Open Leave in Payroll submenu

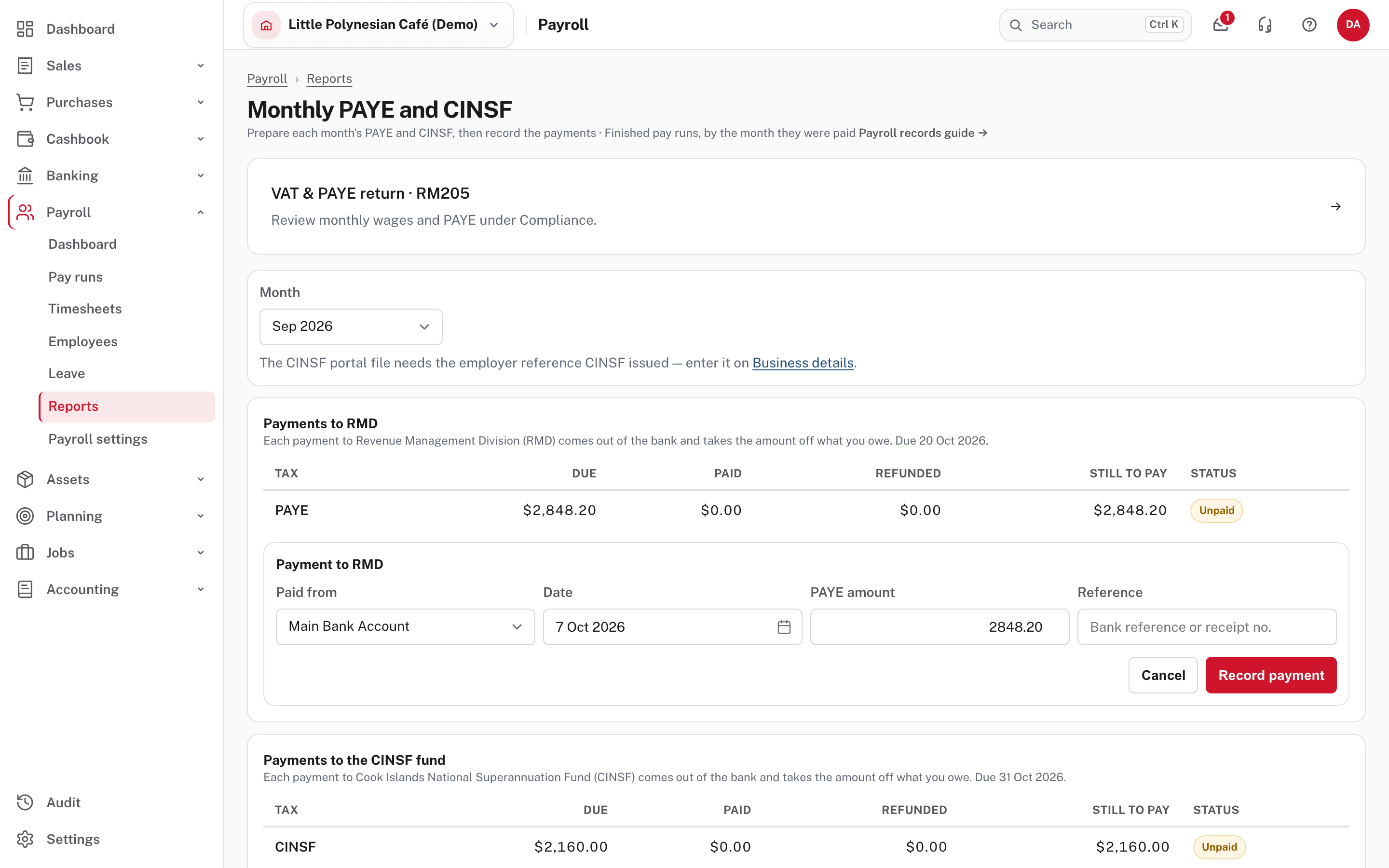click(x=67, y=374)
